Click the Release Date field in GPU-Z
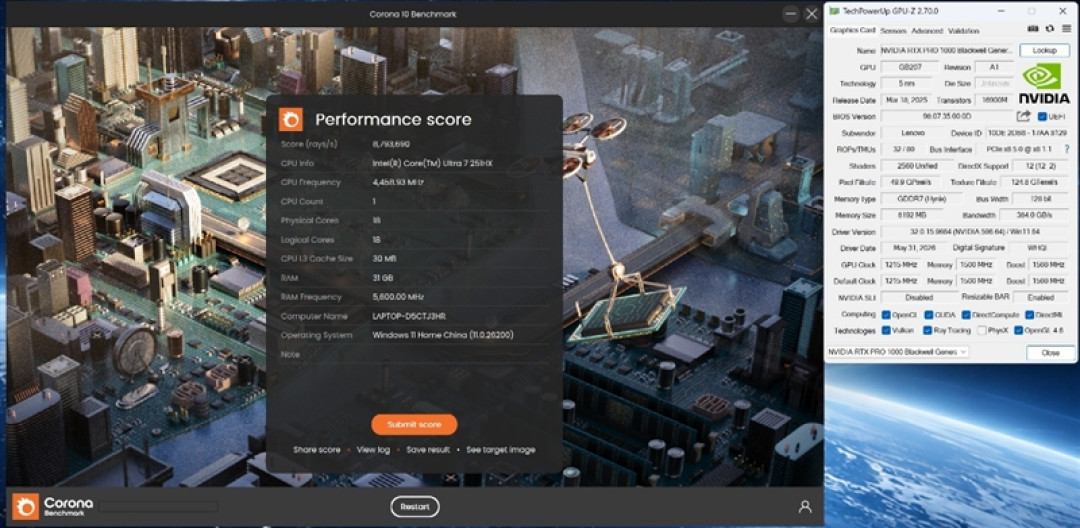 tap(904, 100)
